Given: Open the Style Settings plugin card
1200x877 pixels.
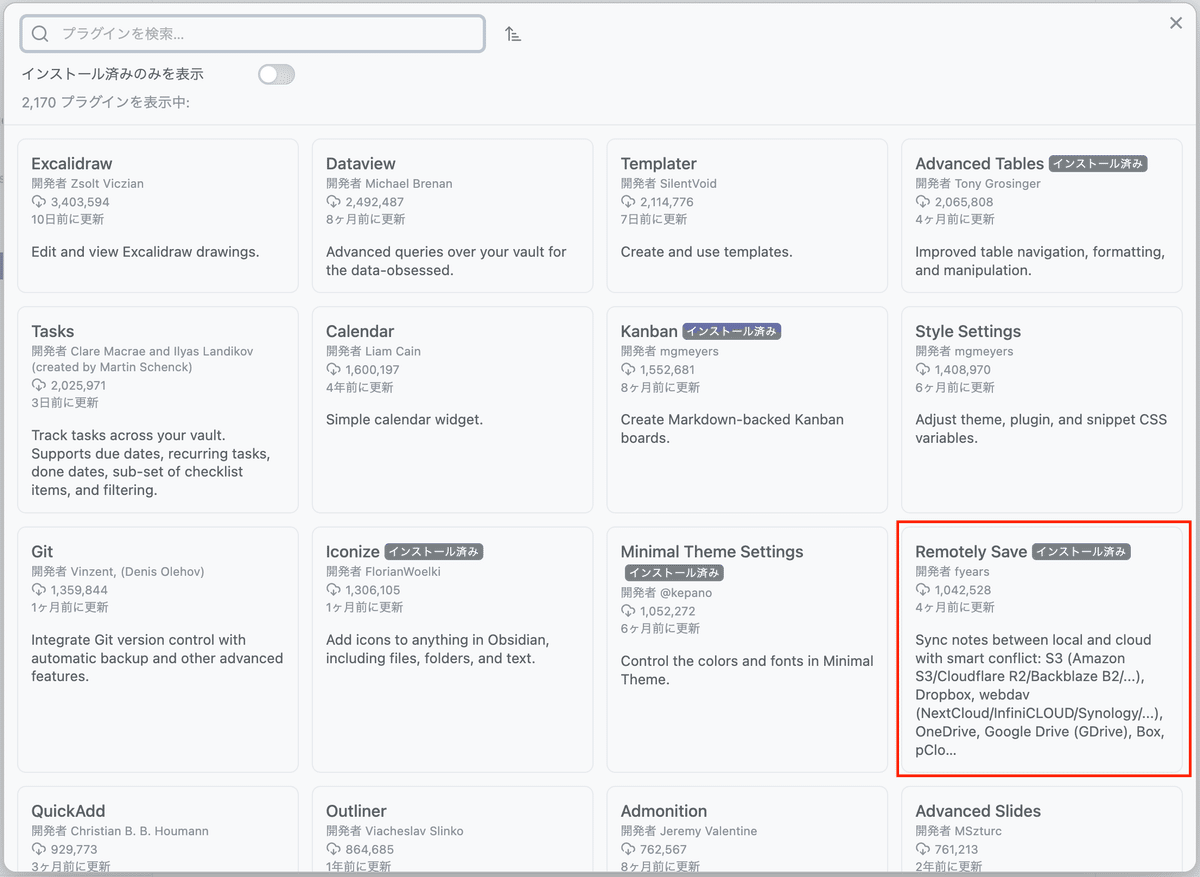Looking at the screenshot, I should 1041,410.
